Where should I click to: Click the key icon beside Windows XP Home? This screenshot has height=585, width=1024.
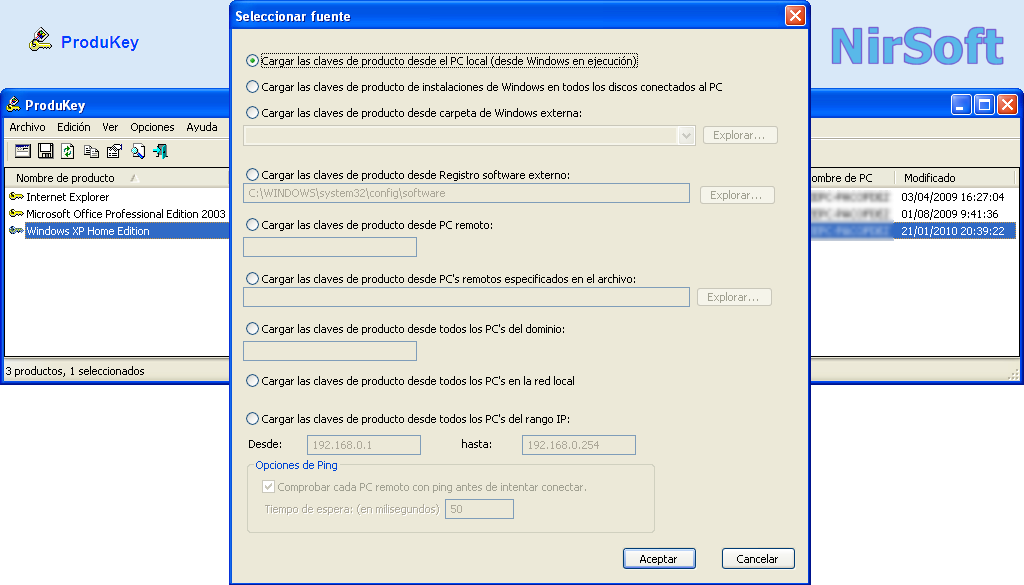click(16, 230)
